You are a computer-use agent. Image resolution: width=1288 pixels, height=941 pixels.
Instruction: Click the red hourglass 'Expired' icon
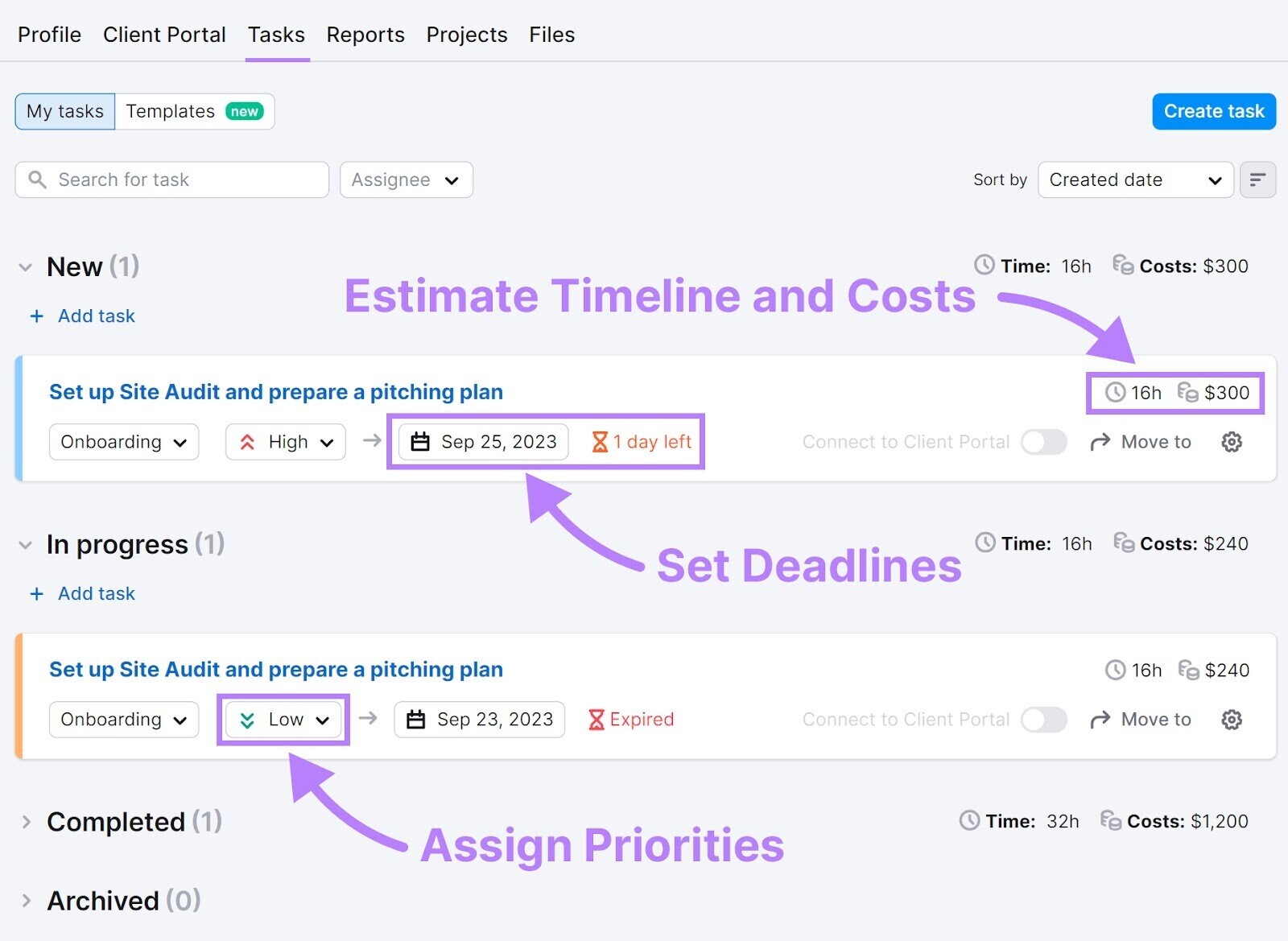pos(597,719)
